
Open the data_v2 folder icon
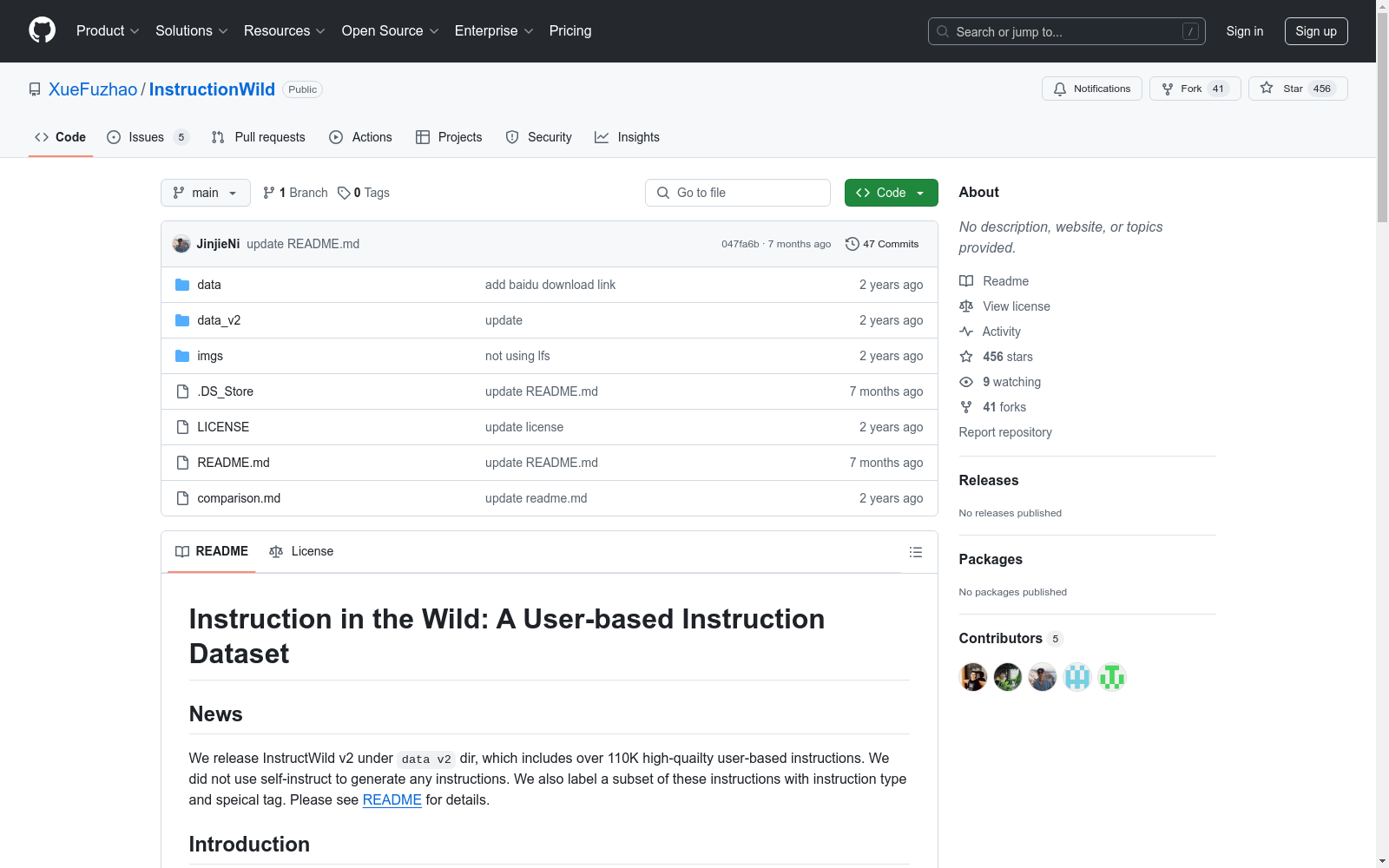point(182,320)
